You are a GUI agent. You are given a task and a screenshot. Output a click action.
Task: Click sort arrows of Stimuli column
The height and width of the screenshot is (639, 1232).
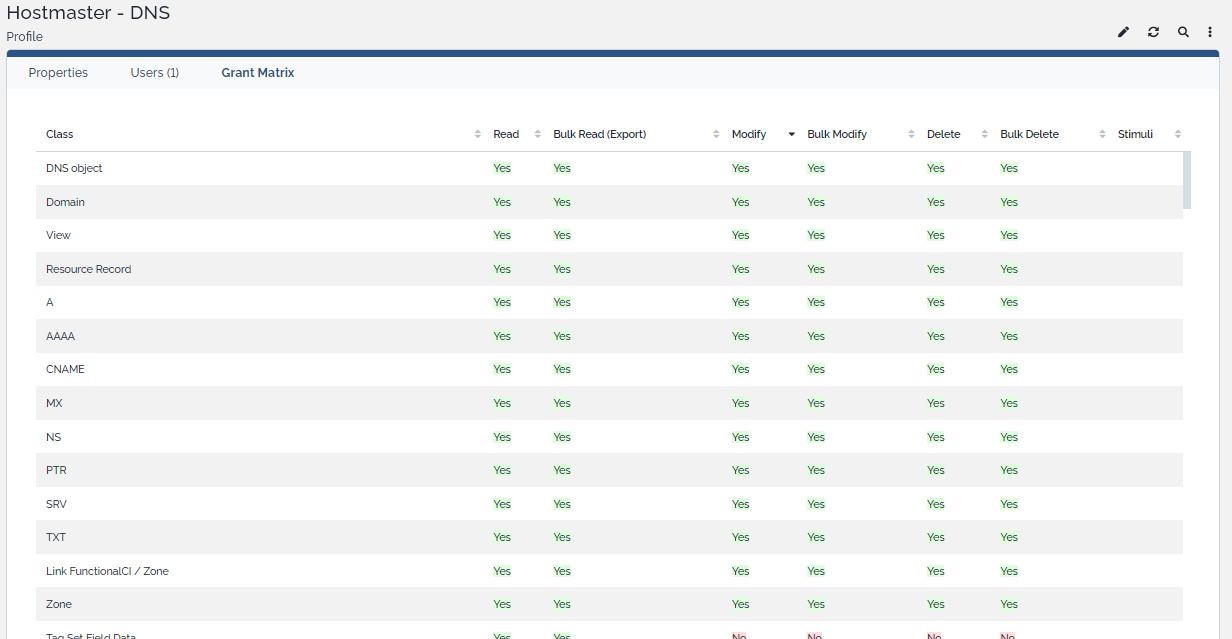tap(1177, 134)
